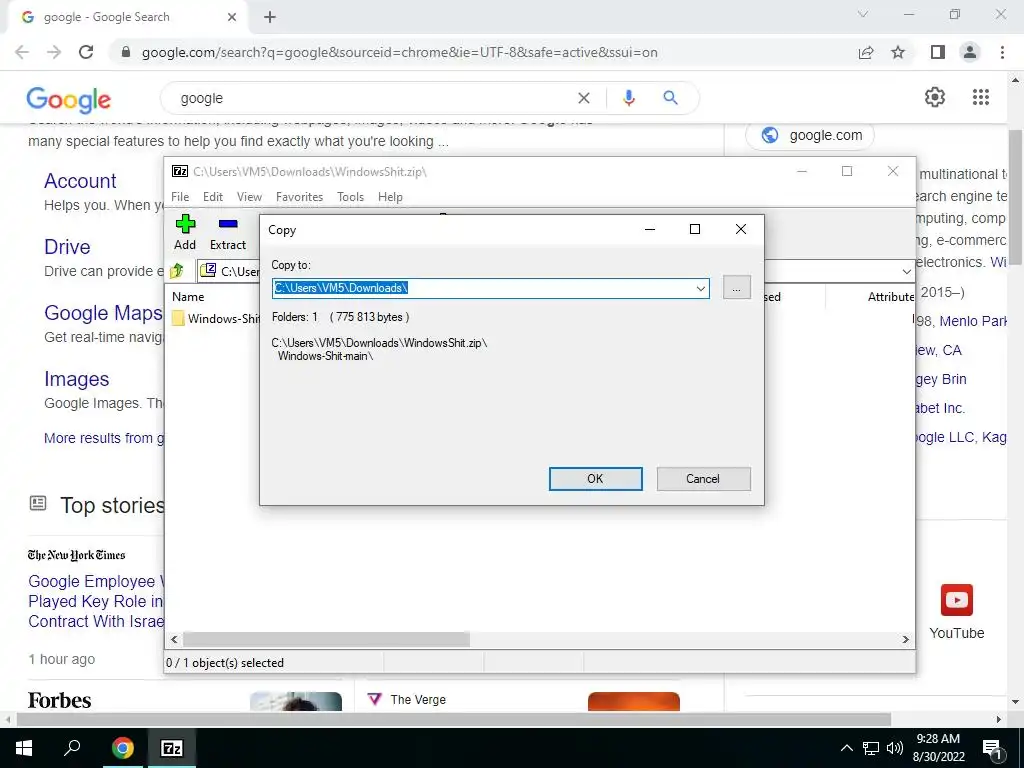Click the taskbar clock
Viewport: 1024px width, 768px height.
(938, 748)
